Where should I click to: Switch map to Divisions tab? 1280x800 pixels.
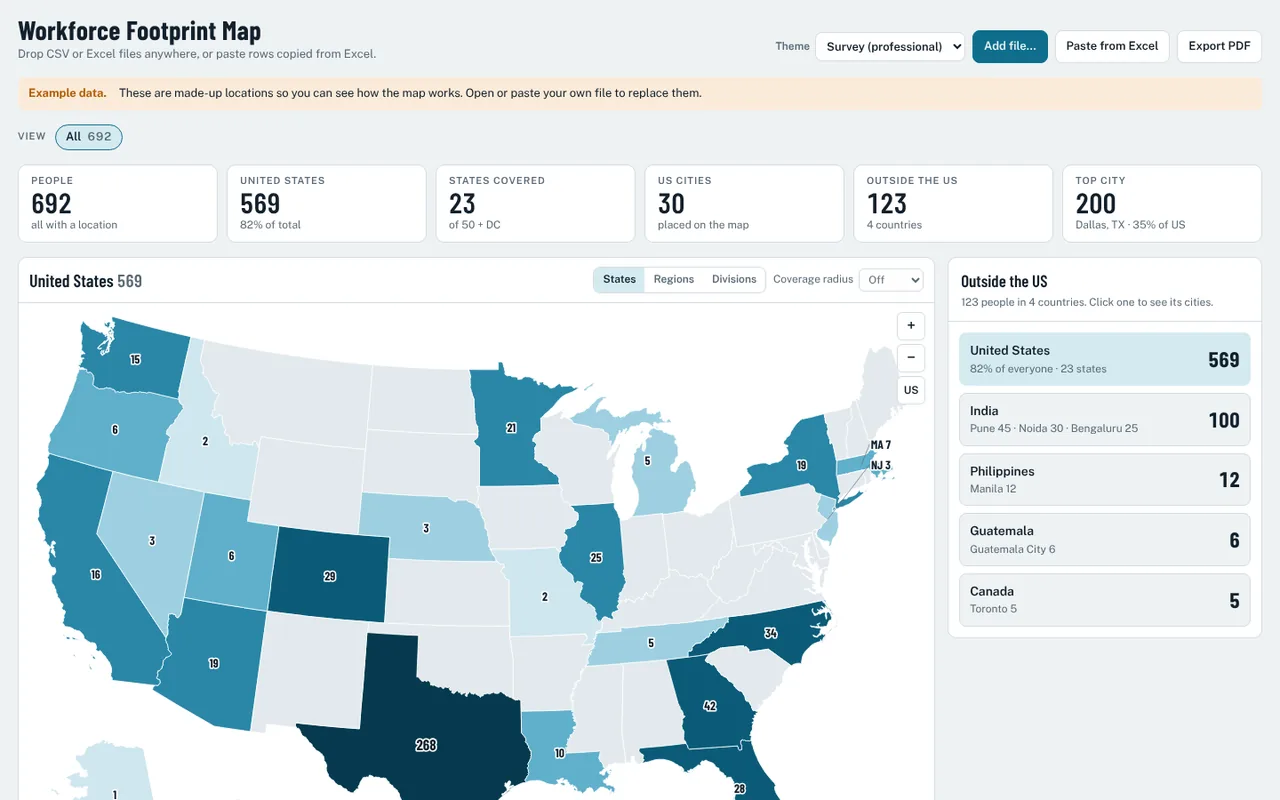click(x=734, y=280)
